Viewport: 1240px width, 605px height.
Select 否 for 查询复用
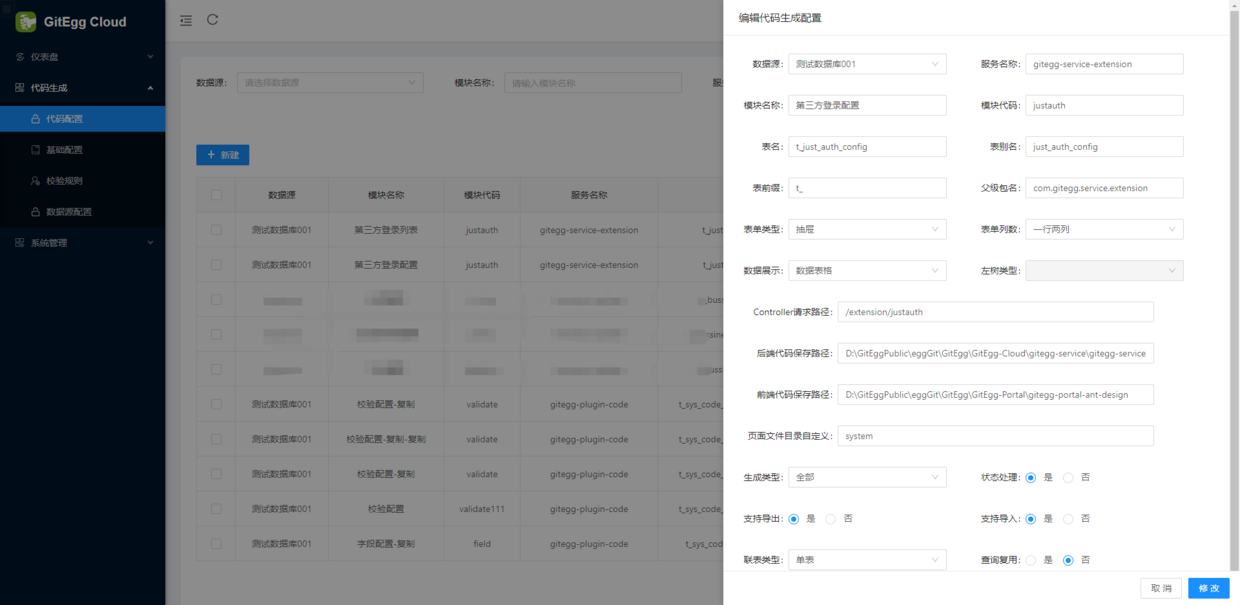coord(1068,560)
